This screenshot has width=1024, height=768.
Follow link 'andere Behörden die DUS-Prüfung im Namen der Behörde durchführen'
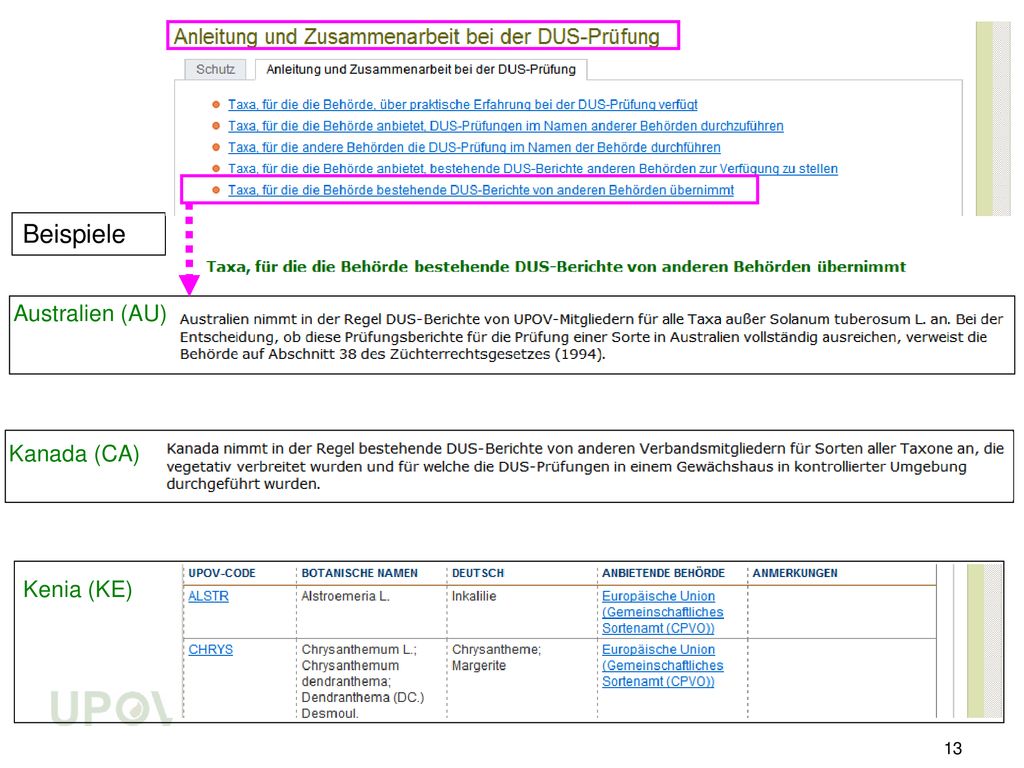474,148
